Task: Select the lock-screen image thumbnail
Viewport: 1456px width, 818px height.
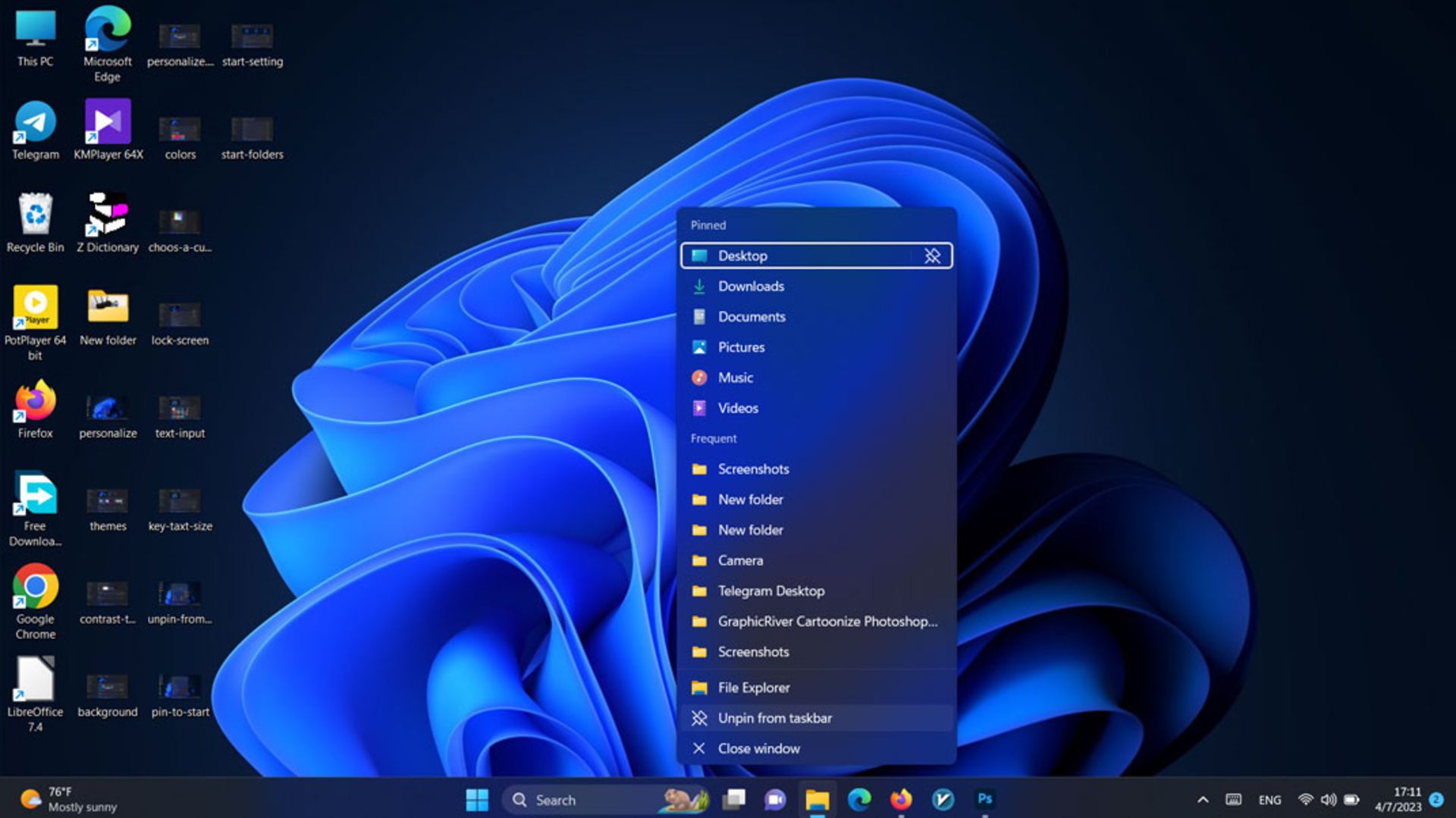Action: coord(180,315)
